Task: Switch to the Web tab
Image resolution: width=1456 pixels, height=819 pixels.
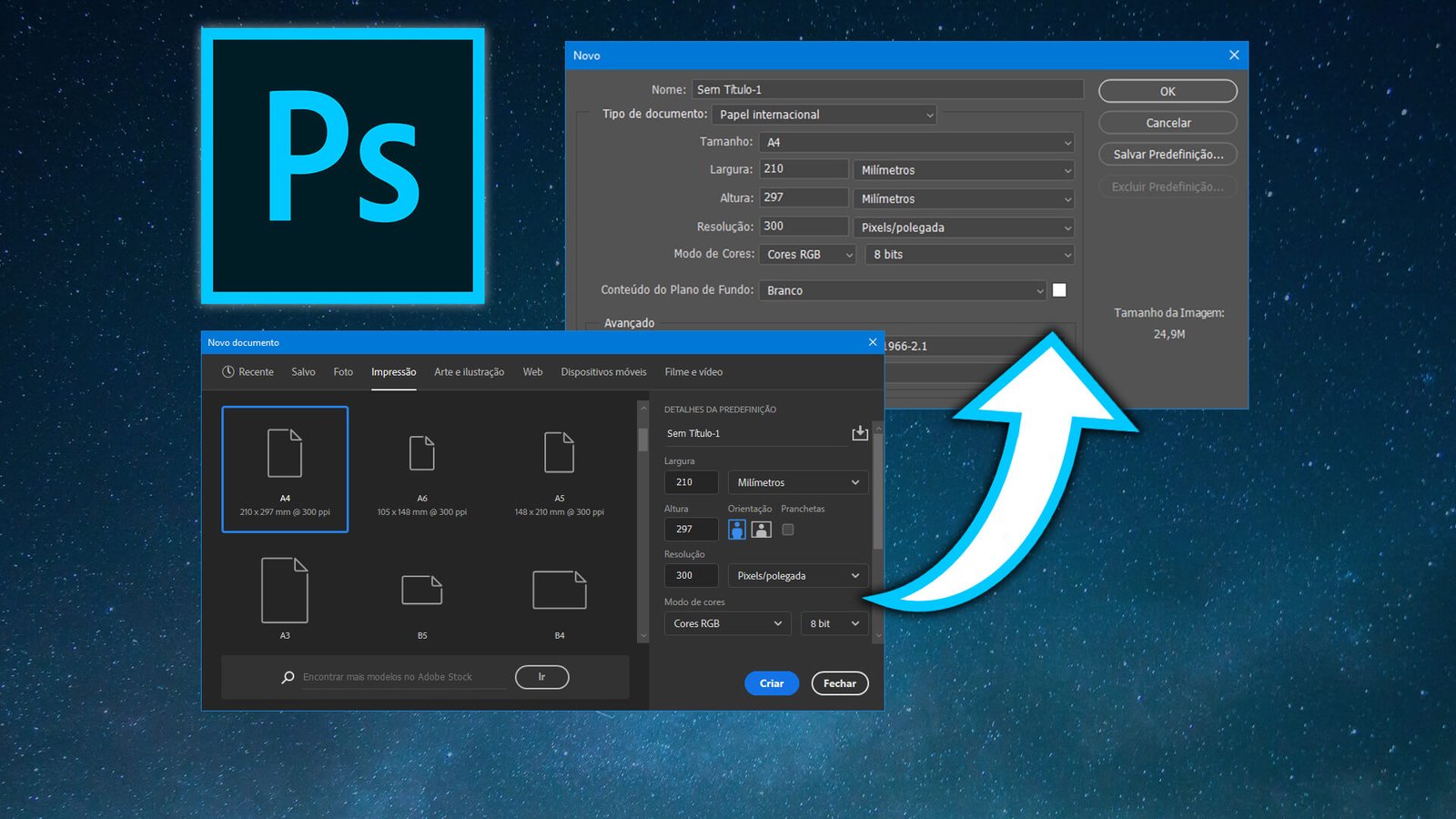Action: pos(532,371)
